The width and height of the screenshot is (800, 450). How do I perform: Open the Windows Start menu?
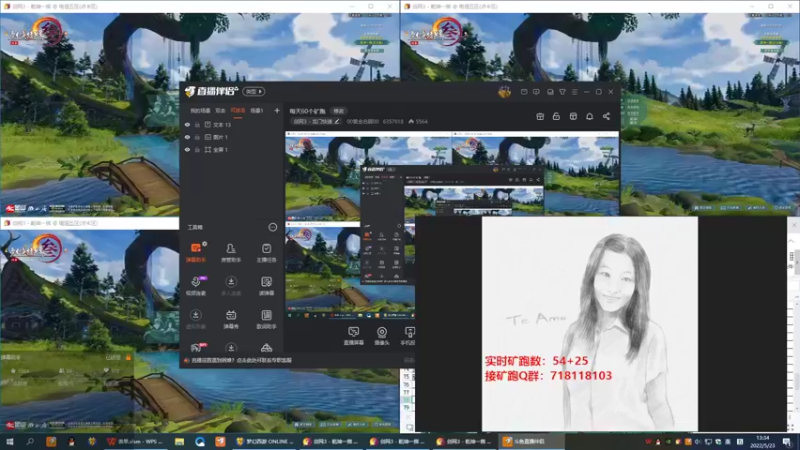pyautogui.click(x=10, y=442)
